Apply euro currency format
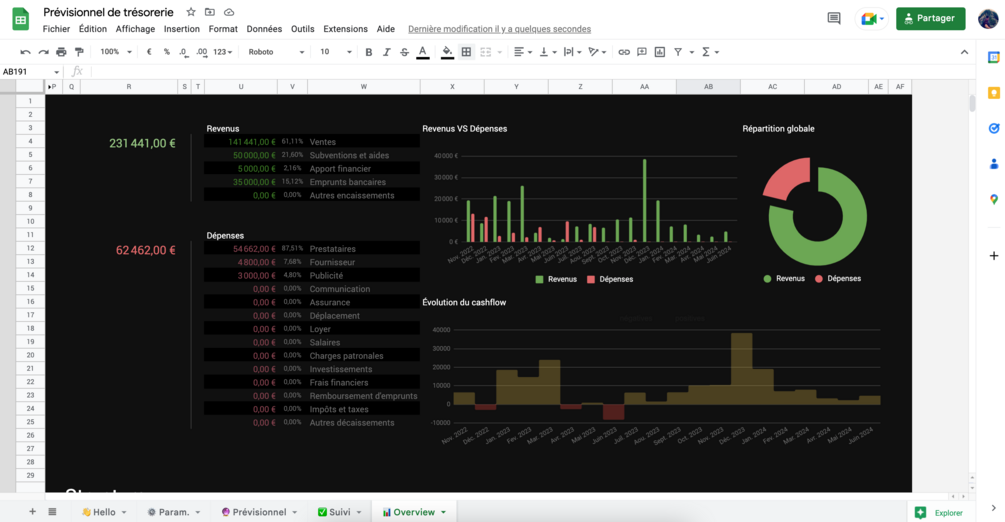This screenshot has width=1005, height=522. tap(149, 52)
